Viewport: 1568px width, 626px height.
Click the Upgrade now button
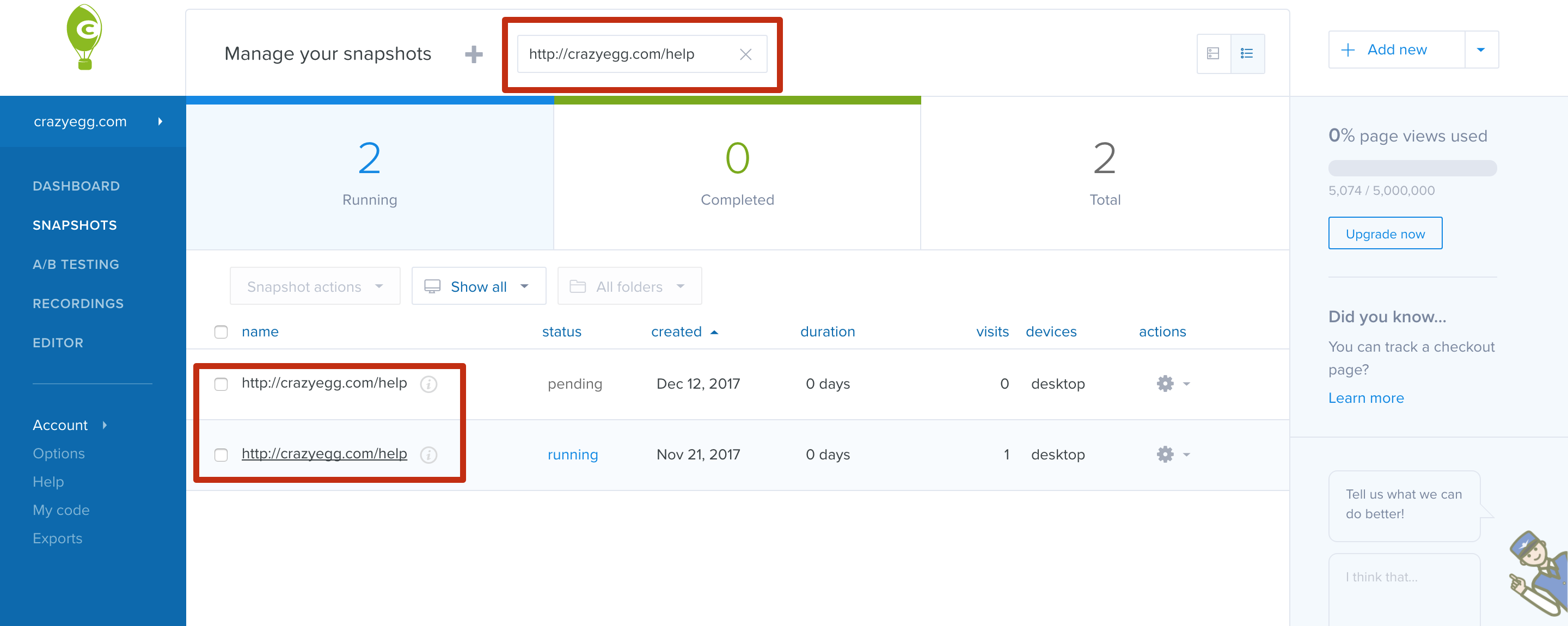[x=1385, y=234]
